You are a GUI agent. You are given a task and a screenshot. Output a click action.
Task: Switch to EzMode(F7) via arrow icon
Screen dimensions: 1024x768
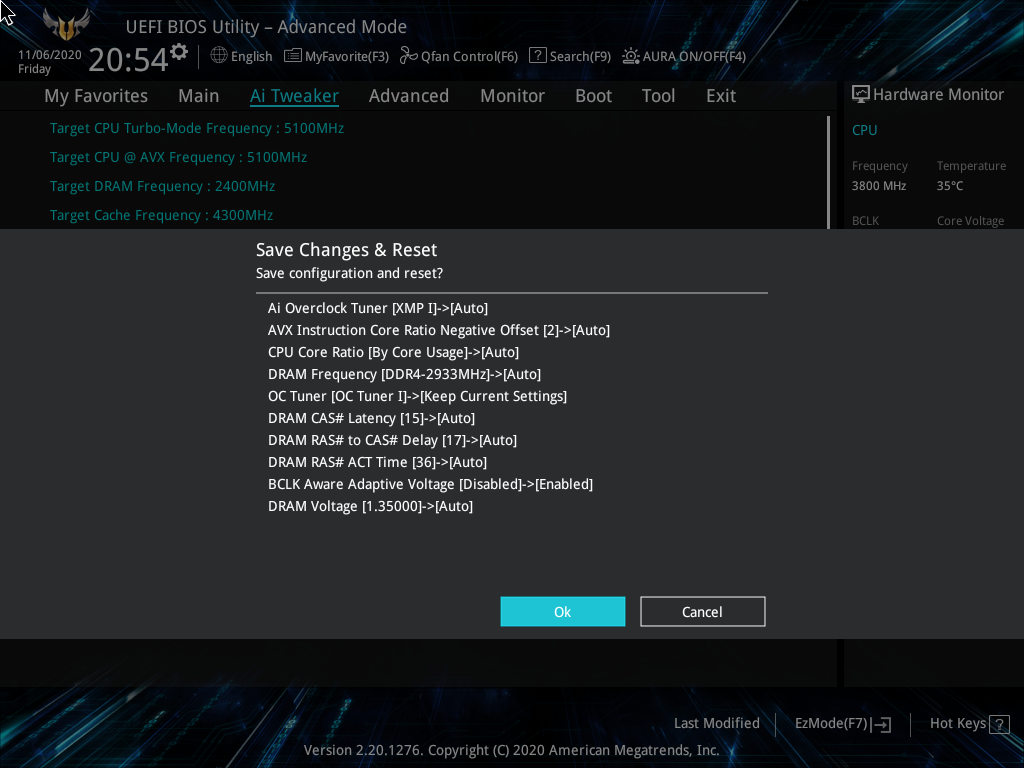click(x=881, y=724)
